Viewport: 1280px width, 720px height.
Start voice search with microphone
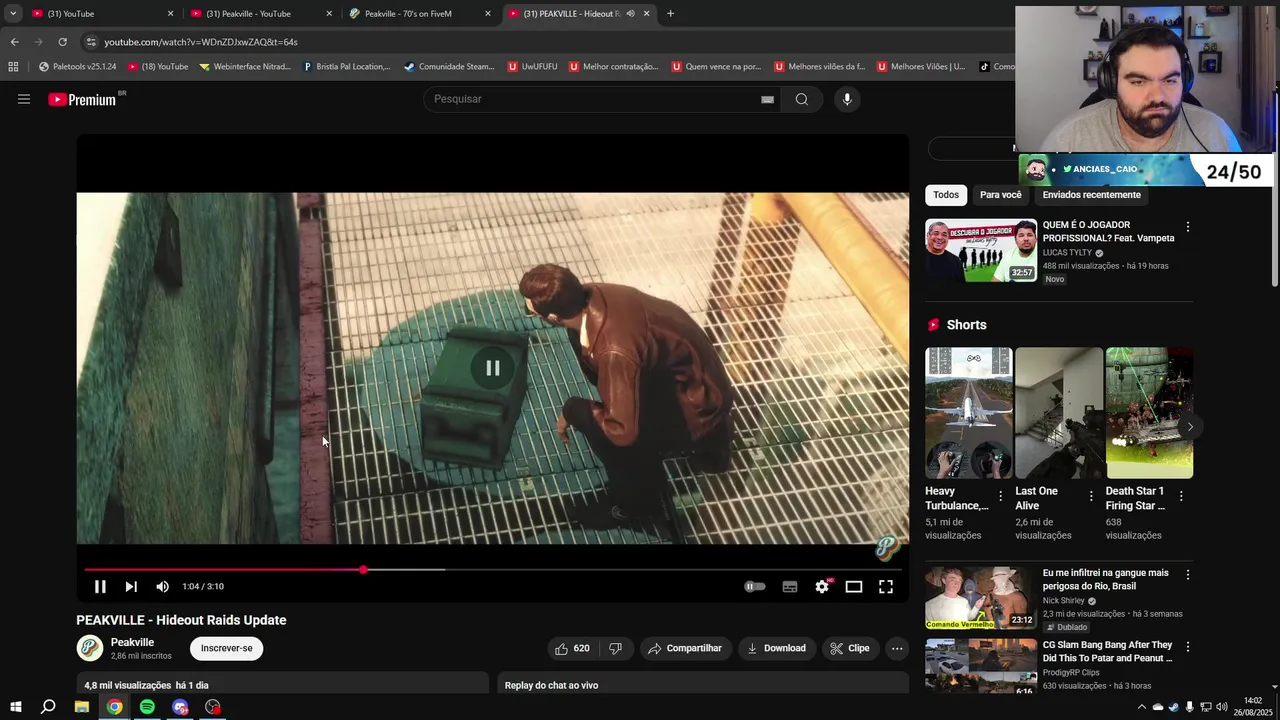847,99
